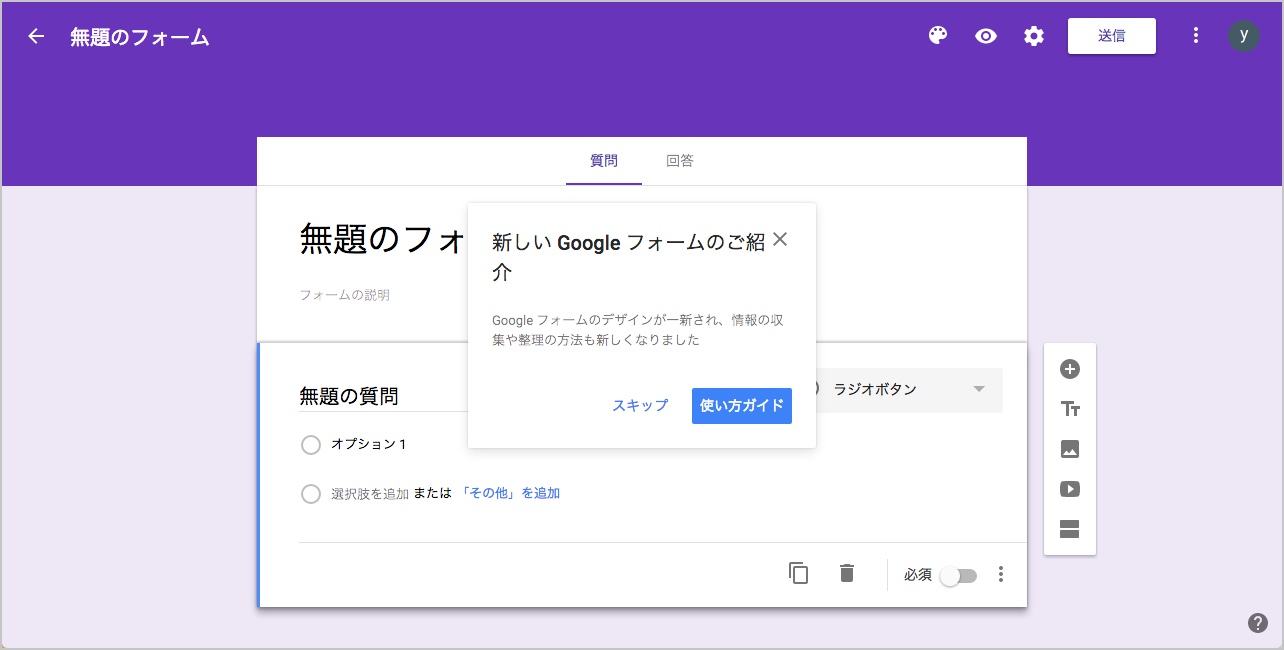Add a section with the section icon
Screen dimensions: 1284x650
(1070, 529)
